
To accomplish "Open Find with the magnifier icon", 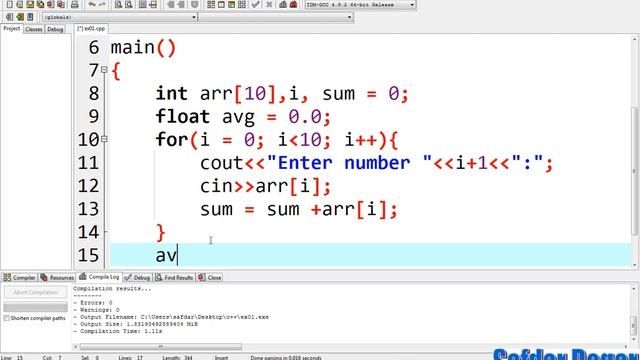I will [x=118, y=4].
